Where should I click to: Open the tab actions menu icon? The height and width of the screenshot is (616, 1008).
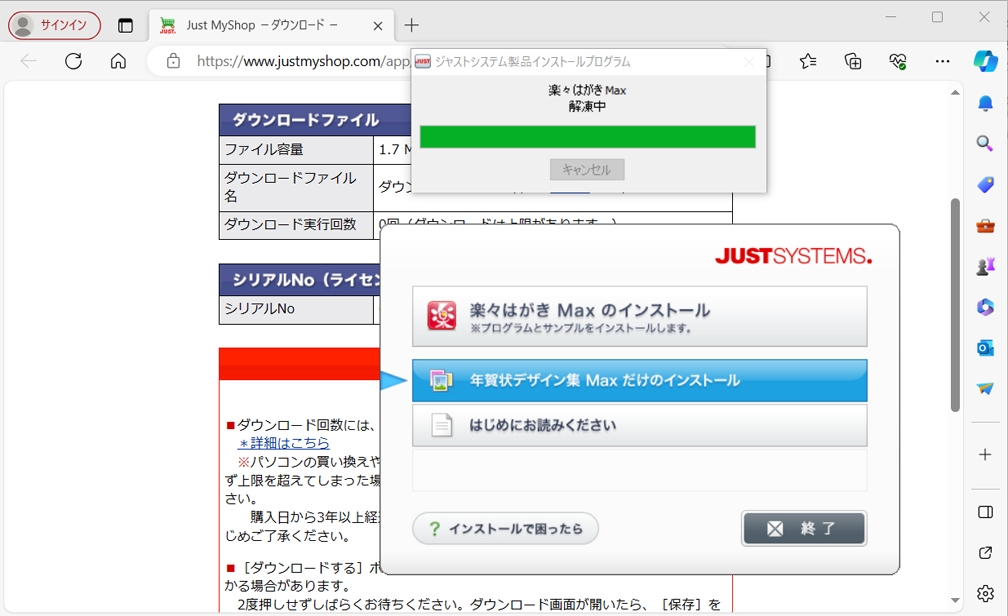coord(125,26)
